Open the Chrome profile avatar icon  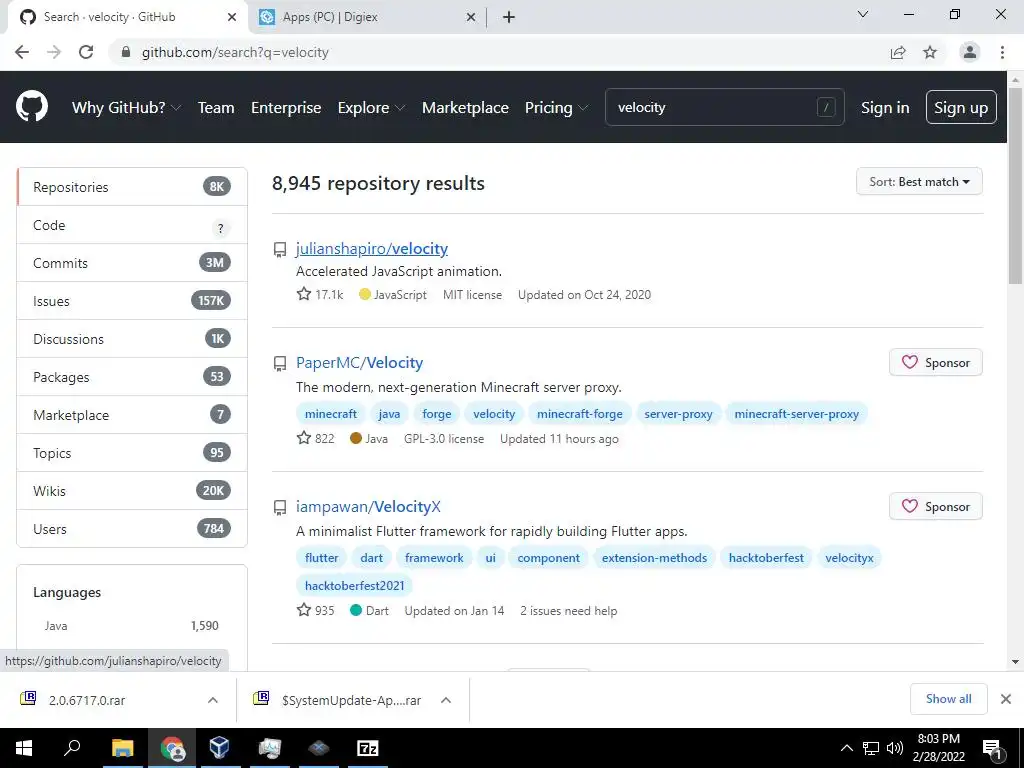[970, 52]
